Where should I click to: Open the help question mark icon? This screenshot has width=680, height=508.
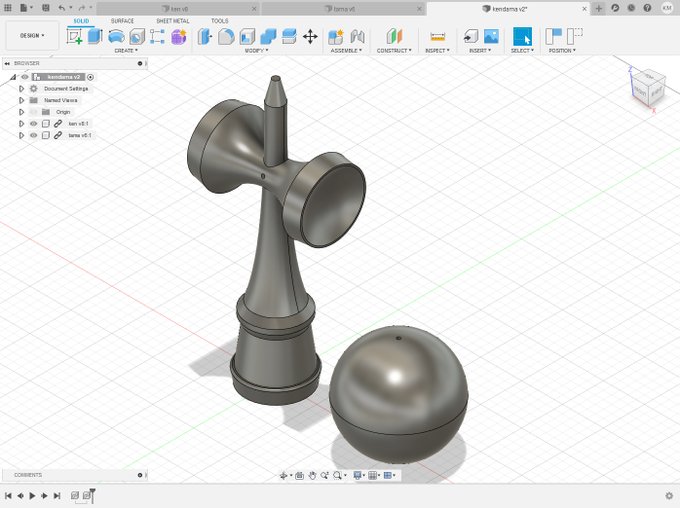point(647,8)
